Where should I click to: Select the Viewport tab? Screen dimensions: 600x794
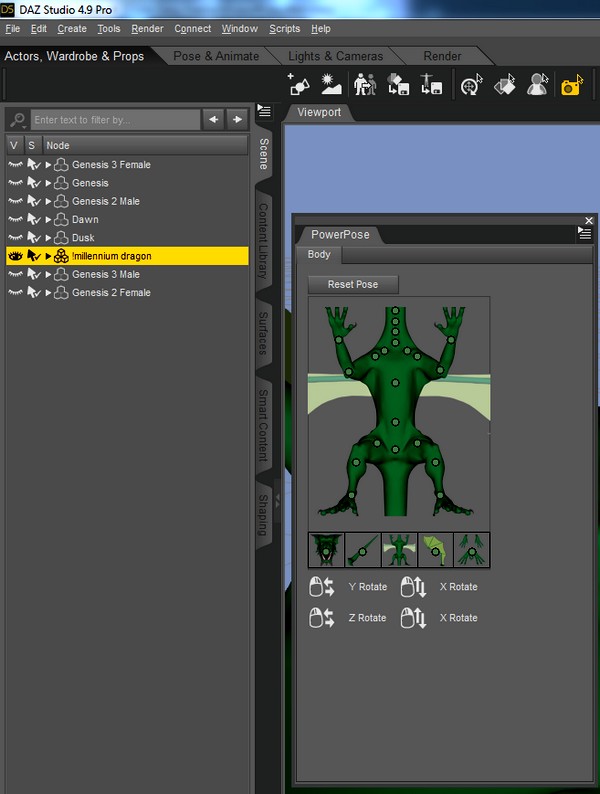[319, 112]
